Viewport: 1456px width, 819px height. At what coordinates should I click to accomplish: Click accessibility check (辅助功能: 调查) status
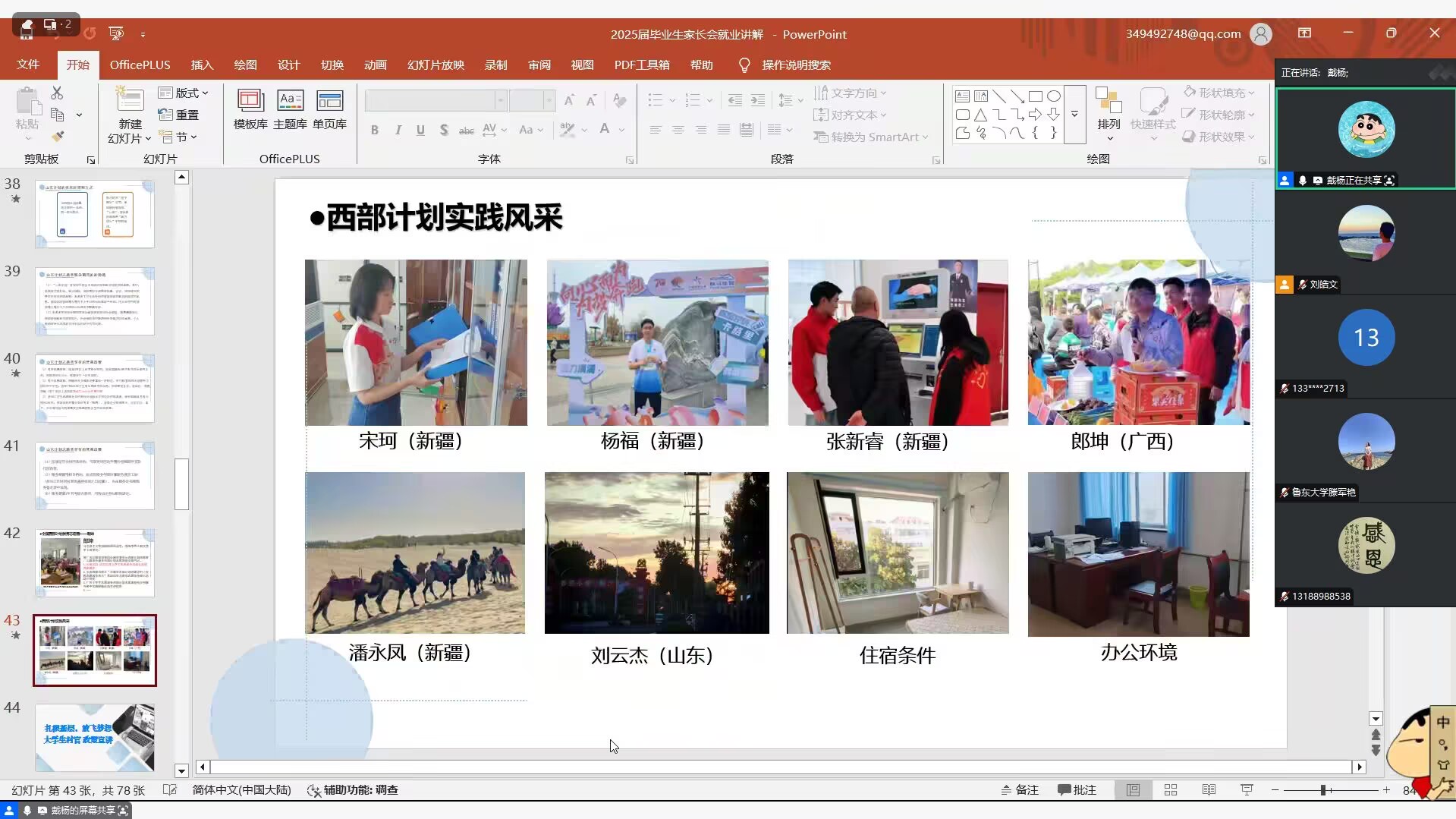(x=353, y=790)
